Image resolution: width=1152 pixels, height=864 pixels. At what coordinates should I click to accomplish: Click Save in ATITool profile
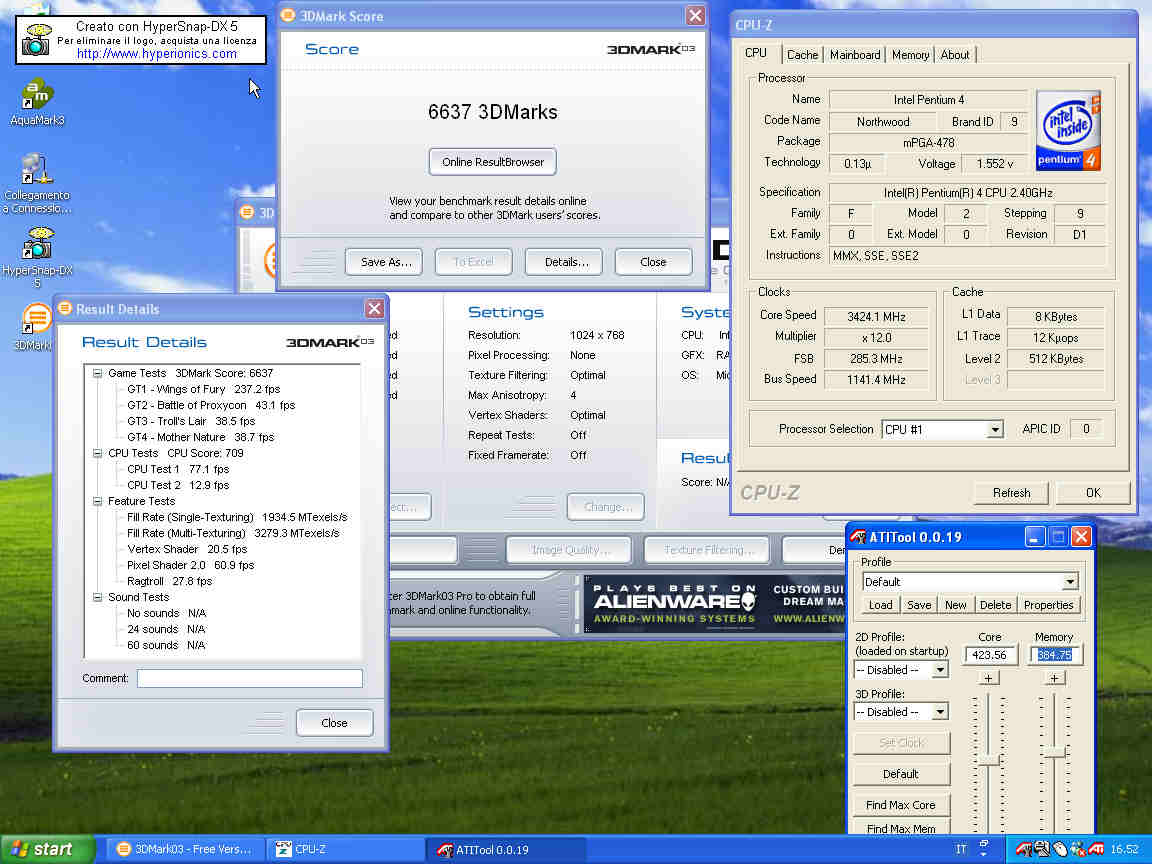coord(918,605)
